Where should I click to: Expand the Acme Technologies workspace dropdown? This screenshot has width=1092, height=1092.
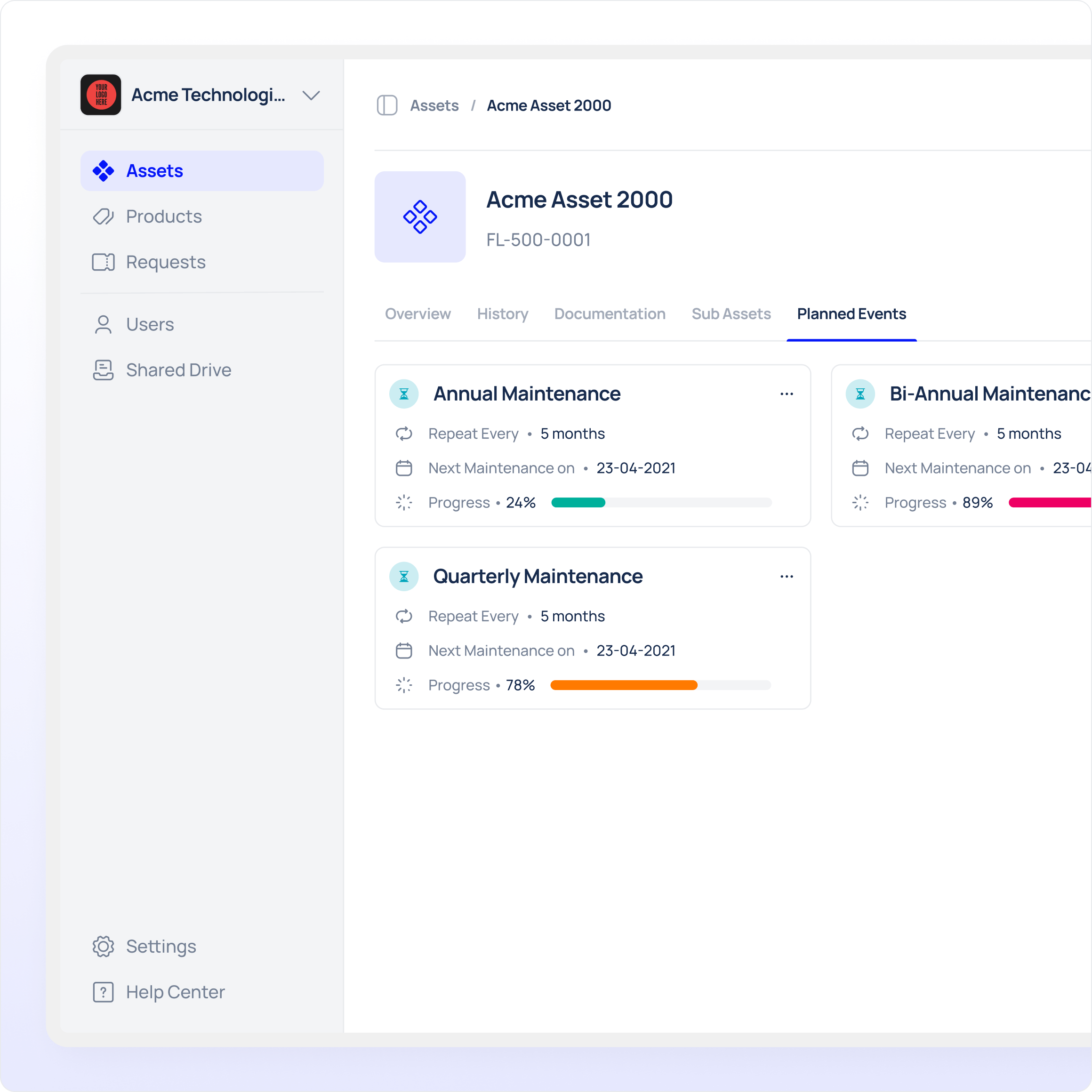coord(311,96)
